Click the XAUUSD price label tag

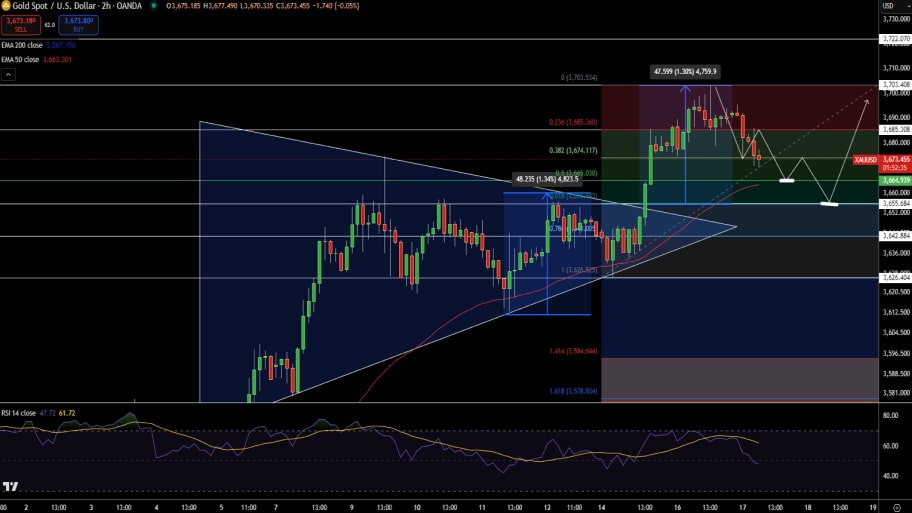pos(865,159)
